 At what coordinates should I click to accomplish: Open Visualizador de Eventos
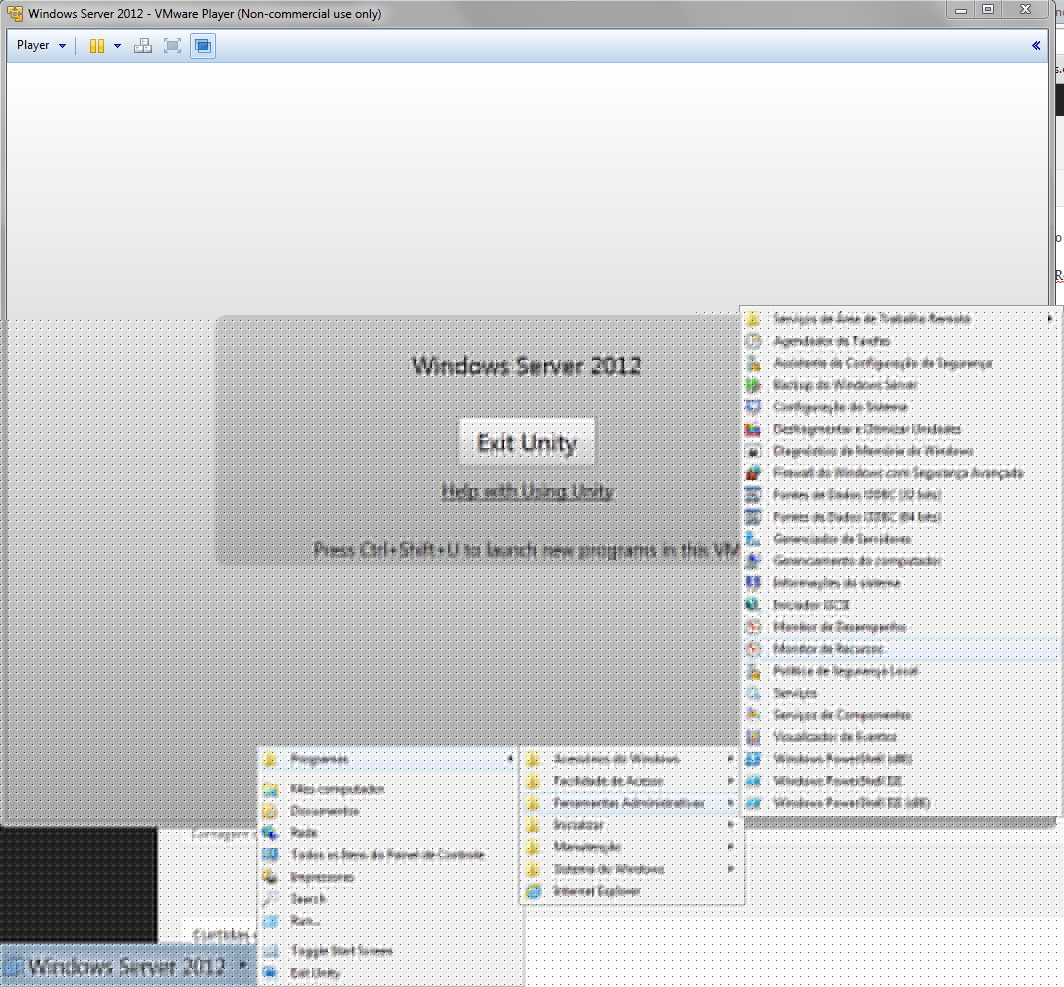click(x=900, y=736)
